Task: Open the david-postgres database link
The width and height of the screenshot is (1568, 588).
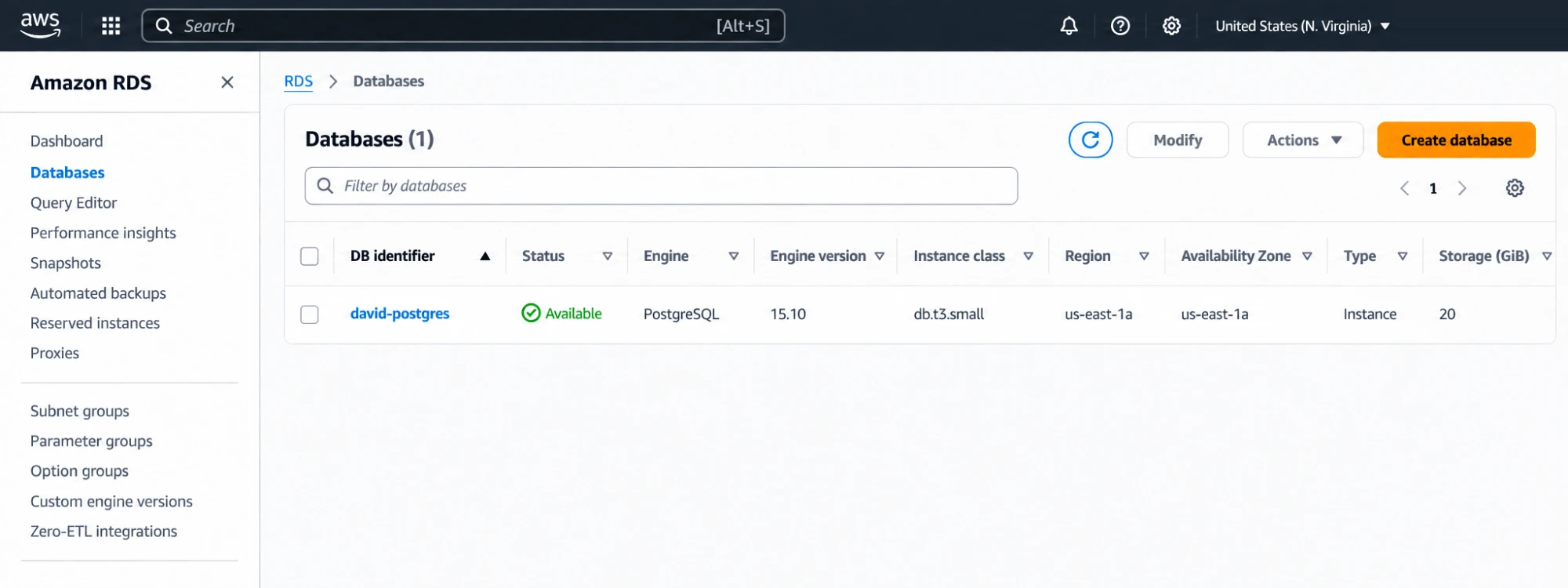Action: click(400, 314)
